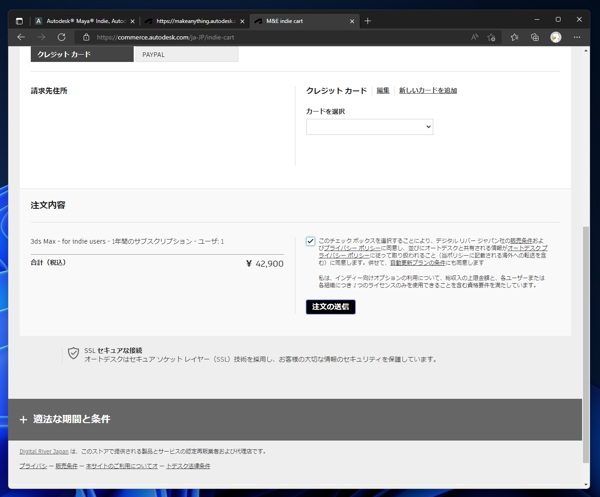600x497 pixels.
Task: Click the forward navigation arrow
Action: tap(41, 37)
